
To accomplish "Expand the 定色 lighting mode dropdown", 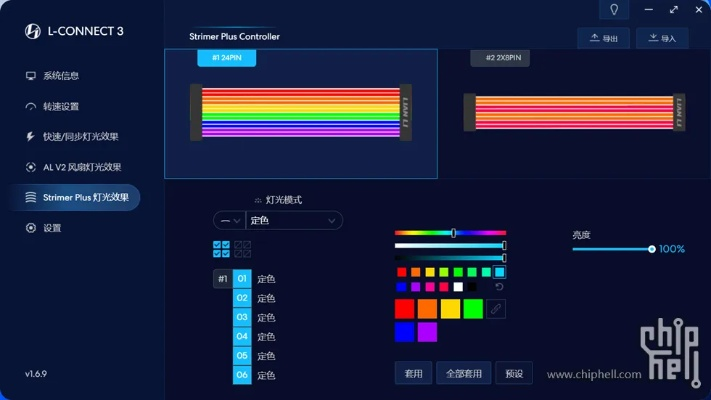I will 294,220.
